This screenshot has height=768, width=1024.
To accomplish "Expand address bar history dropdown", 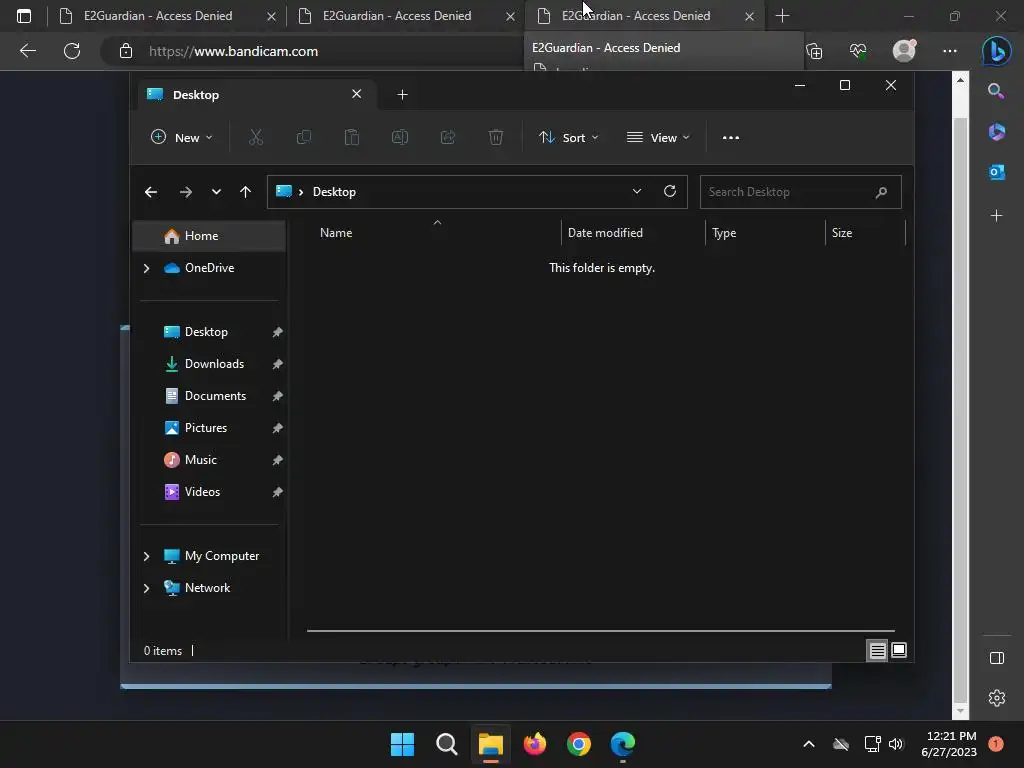I will 637,191.
